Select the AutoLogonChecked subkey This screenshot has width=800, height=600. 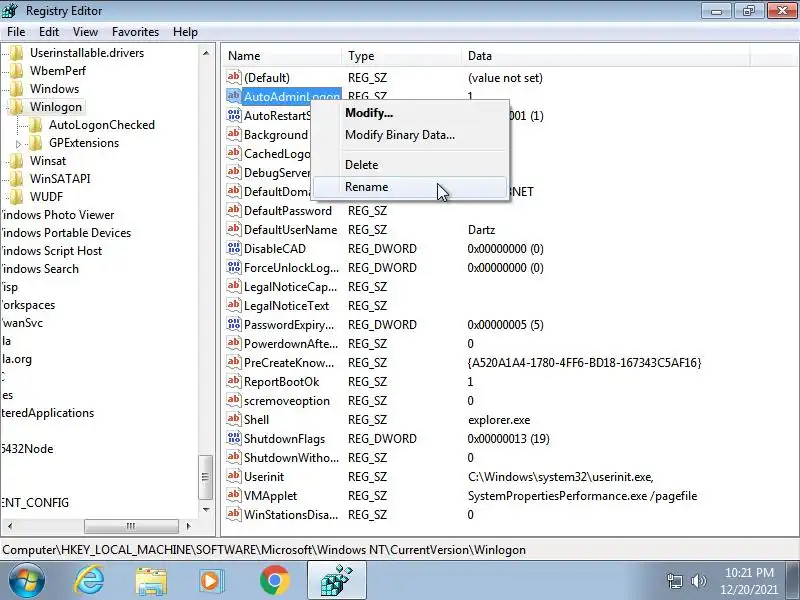[x=102, y=125]
